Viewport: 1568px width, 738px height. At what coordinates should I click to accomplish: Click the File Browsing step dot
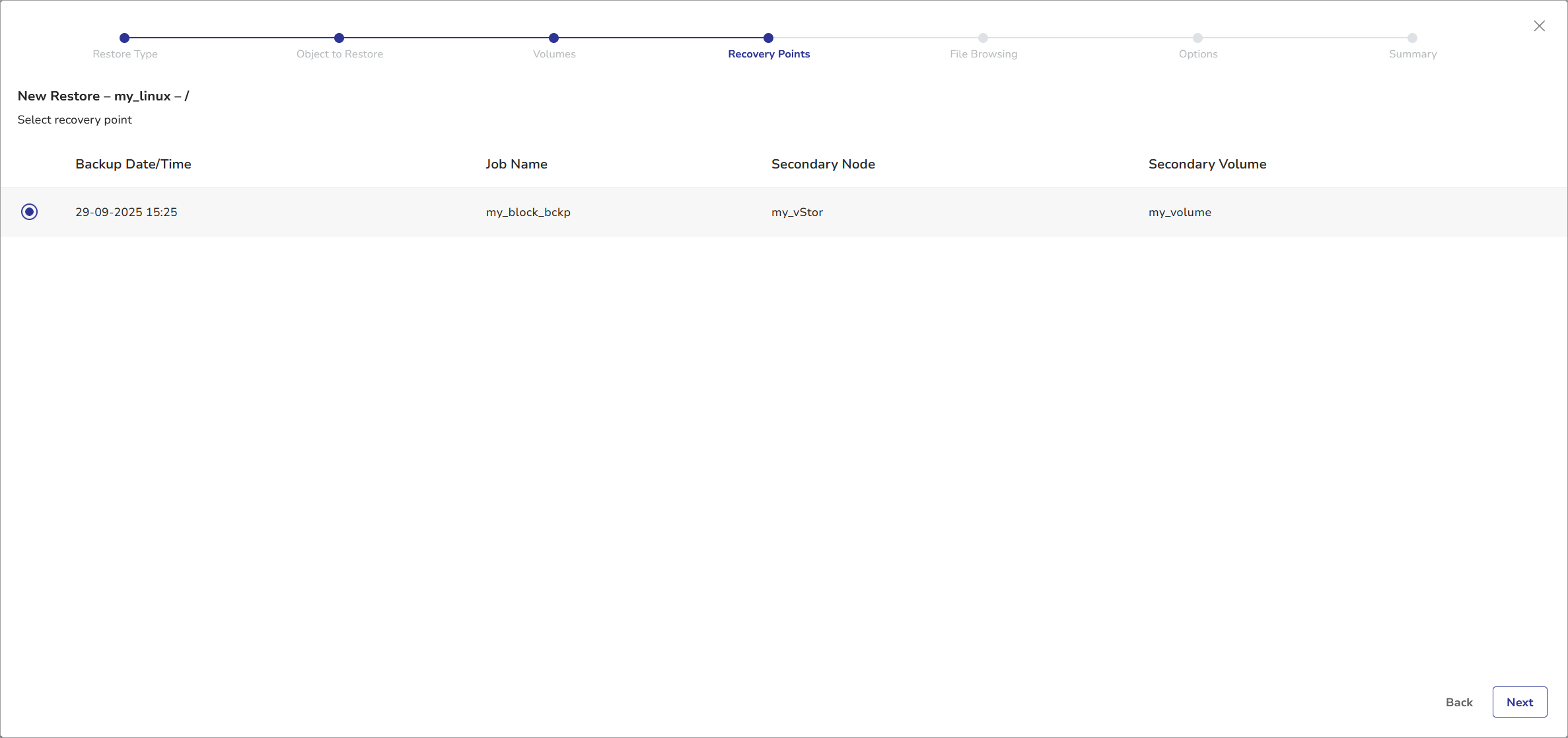(983, 38)
